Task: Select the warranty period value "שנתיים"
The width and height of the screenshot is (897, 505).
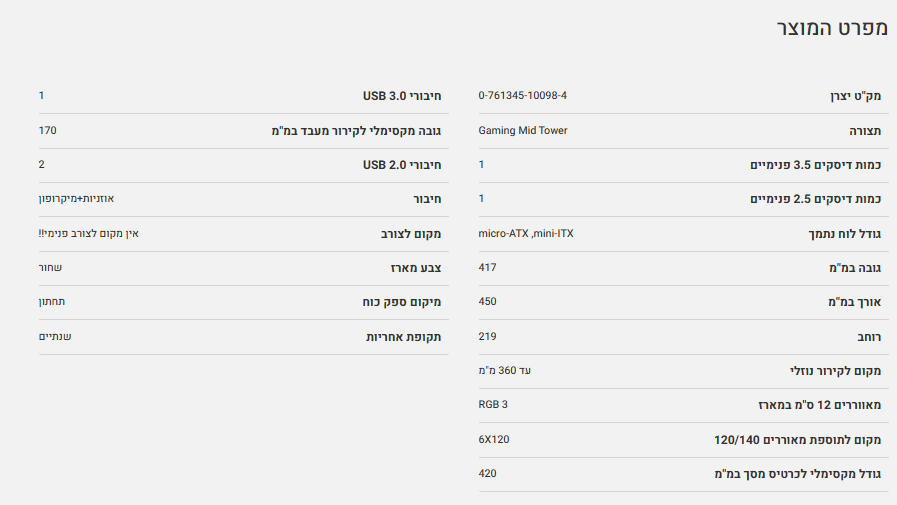Action: 55,336
